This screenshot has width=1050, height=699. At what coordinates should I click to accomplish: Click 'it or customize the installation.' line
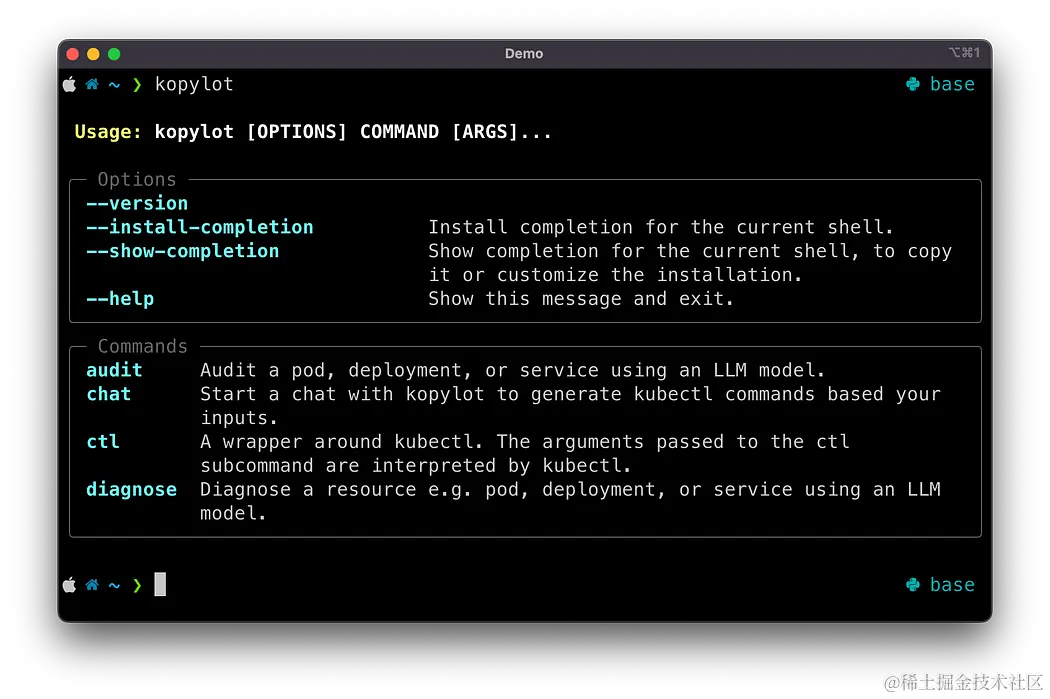(x=615, y=275)
